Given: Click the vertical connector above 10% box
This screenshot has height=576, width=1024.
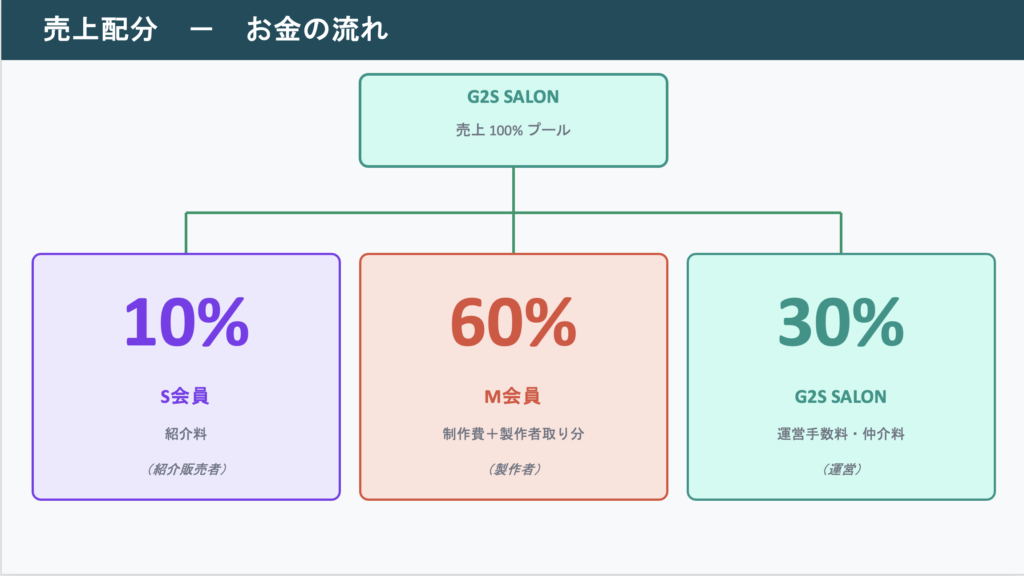Looking at the screenshot, I should point(186,233).
